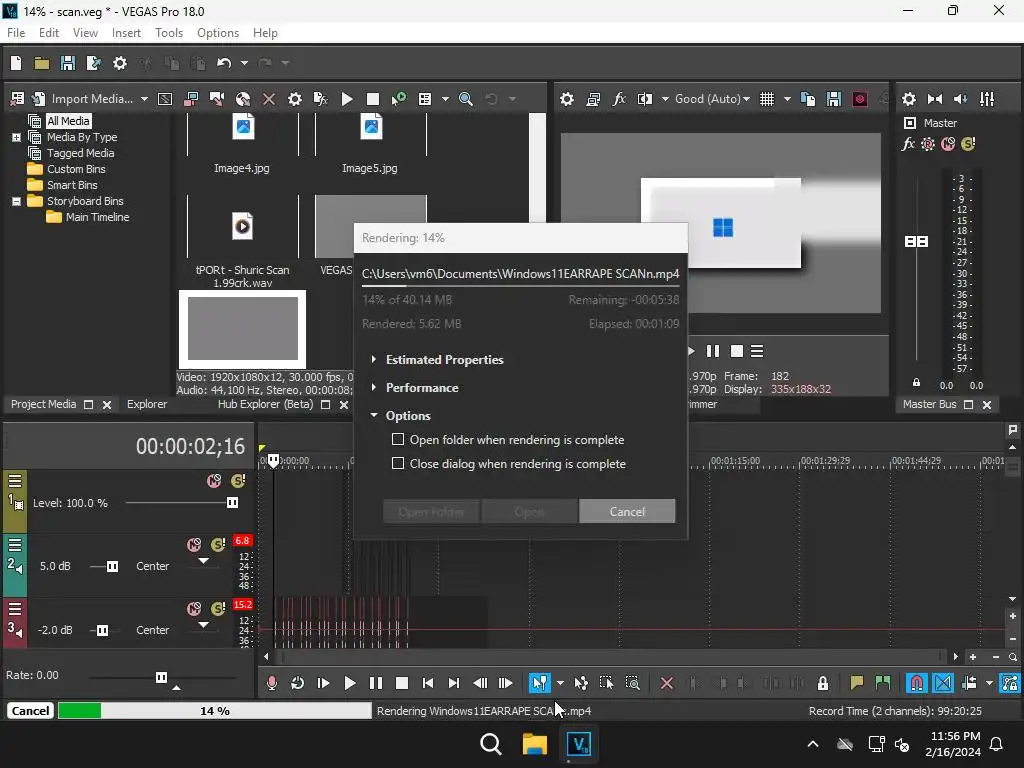Close the Project Media panel tab
The width and height of the screenshot is (1024, 768).
click(107, 405)
